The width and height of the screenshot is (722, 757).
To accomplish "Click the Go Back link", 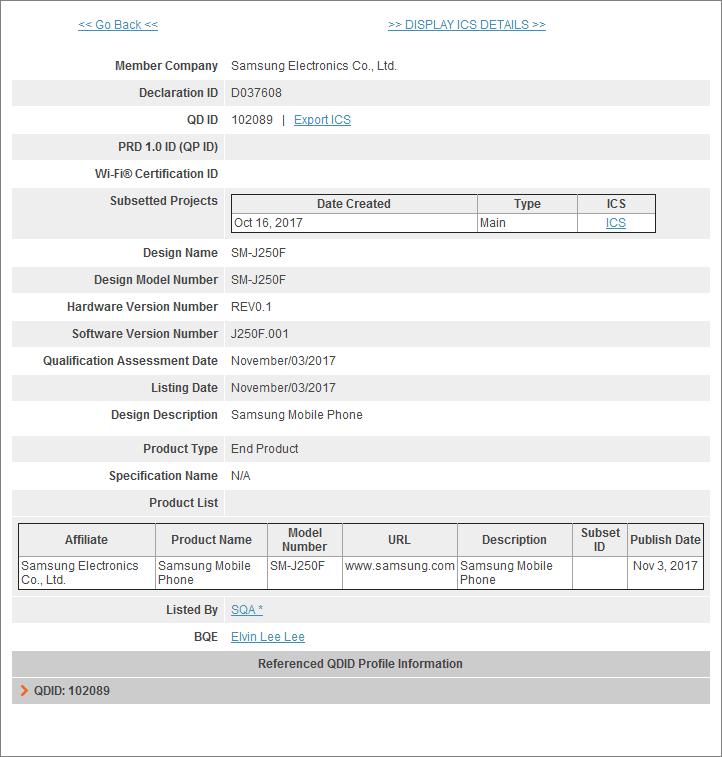I will coord(118,25).
